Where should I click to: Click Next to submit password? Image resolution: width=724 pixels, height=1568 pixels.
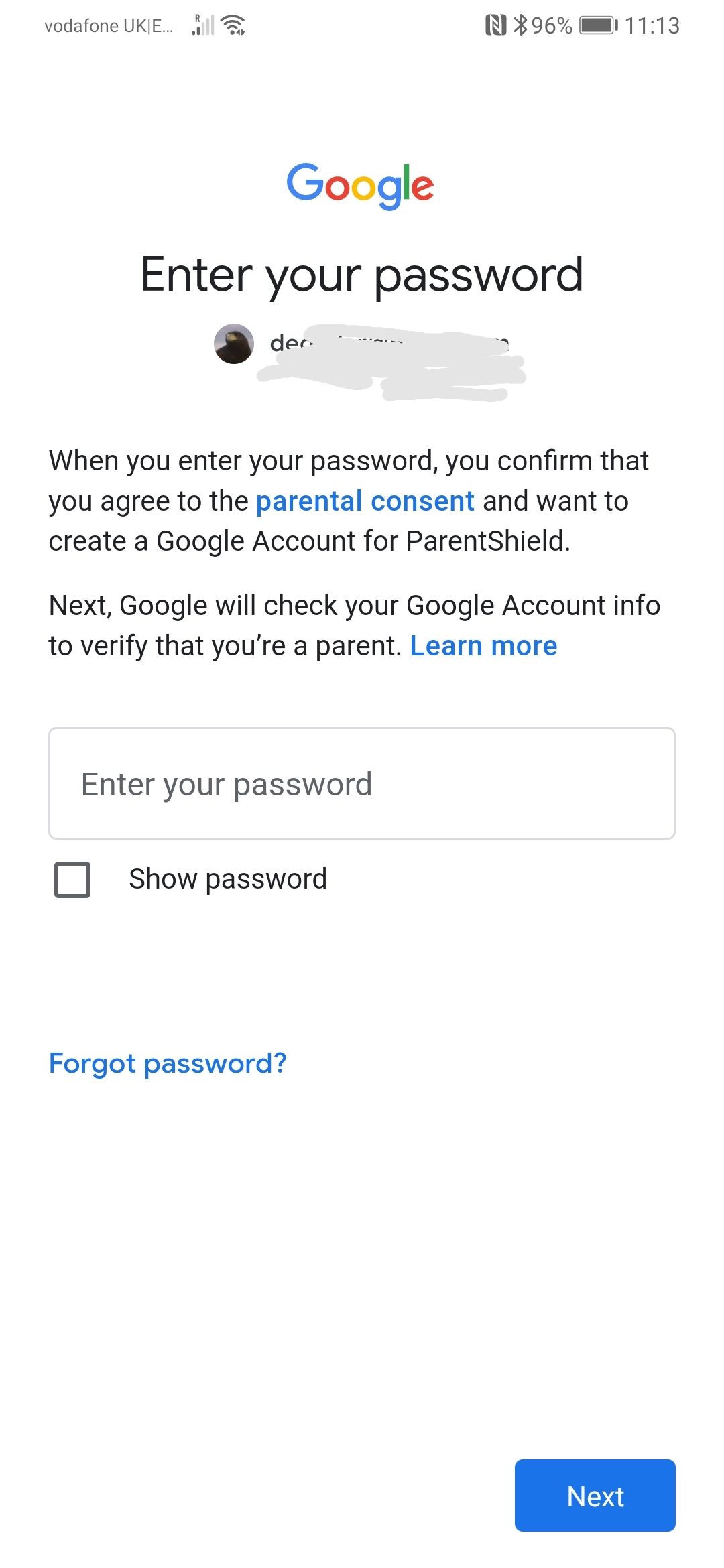pyautogui.click(x=595, y=1496)
